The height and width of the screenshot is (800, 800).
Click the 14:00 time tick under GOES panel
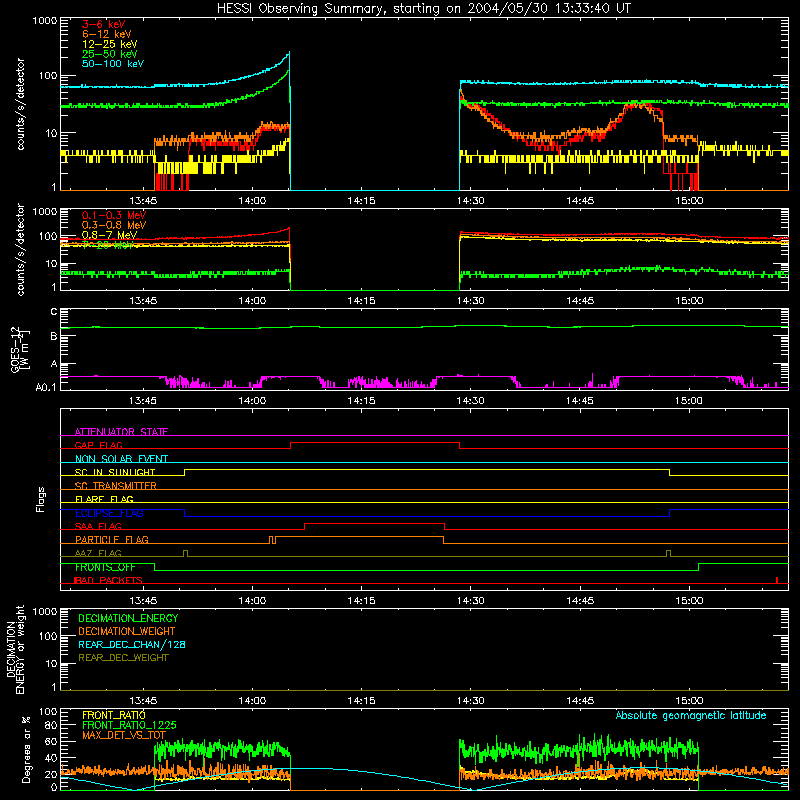[x=252, y=401]
